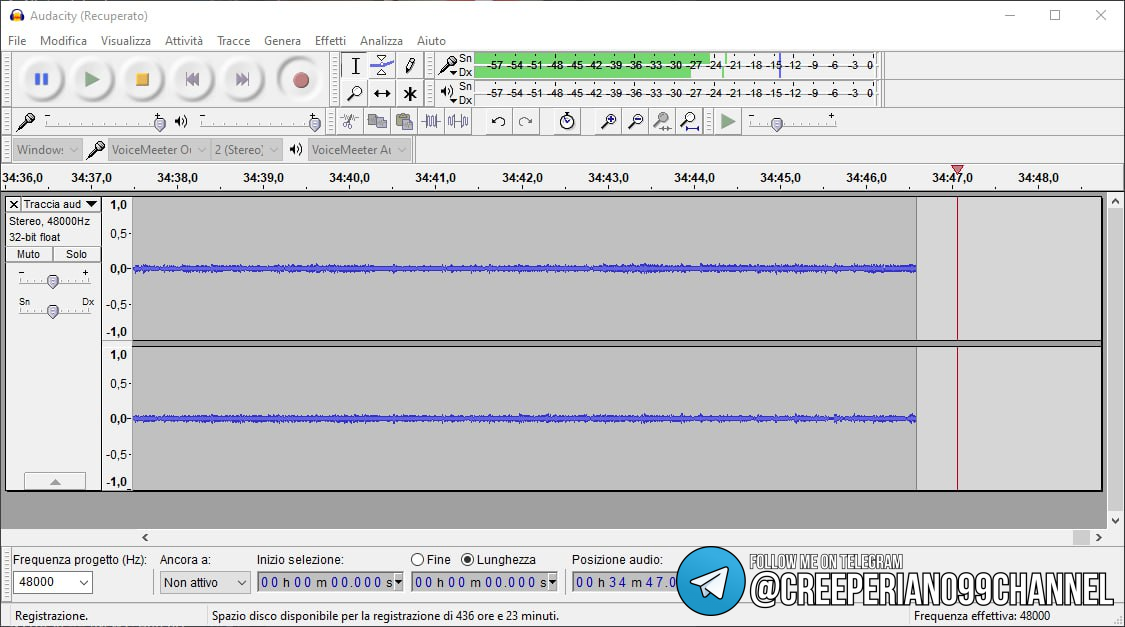Stop recording with the Stop button
1125x627 pixels.
pos(142,79)
